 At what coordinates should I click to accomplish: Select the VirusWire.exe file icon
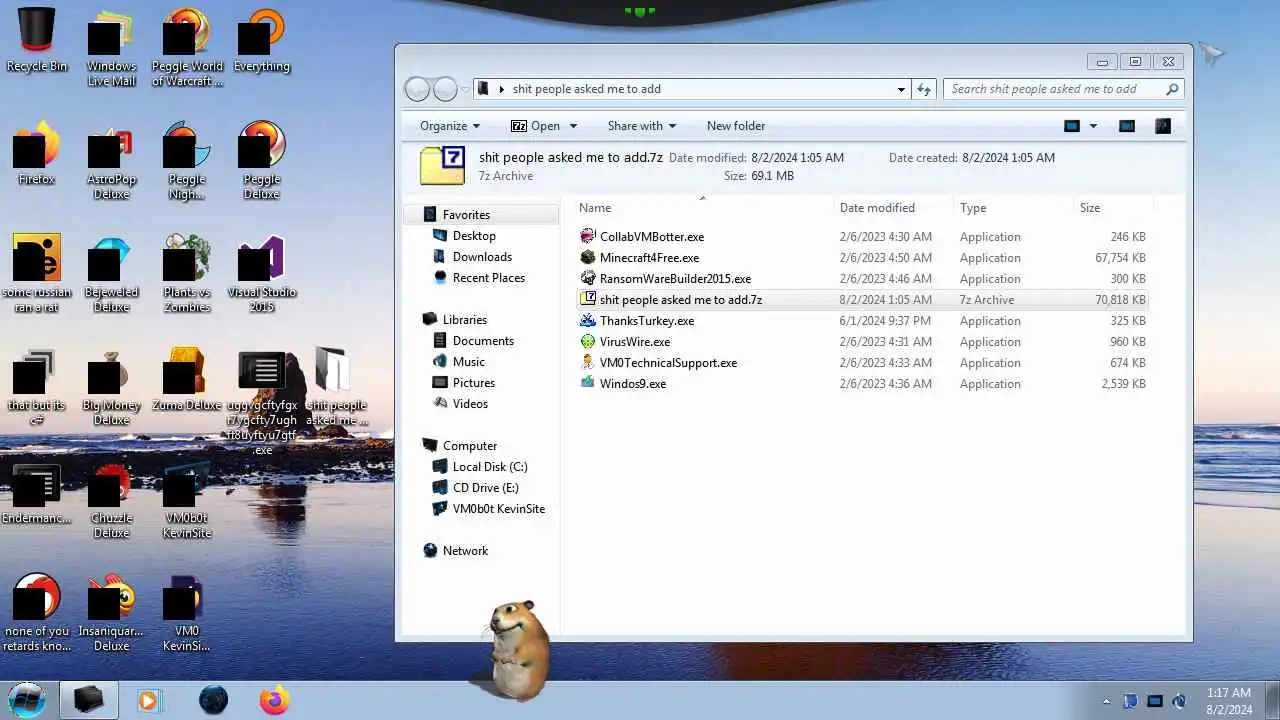coord(588,342)
